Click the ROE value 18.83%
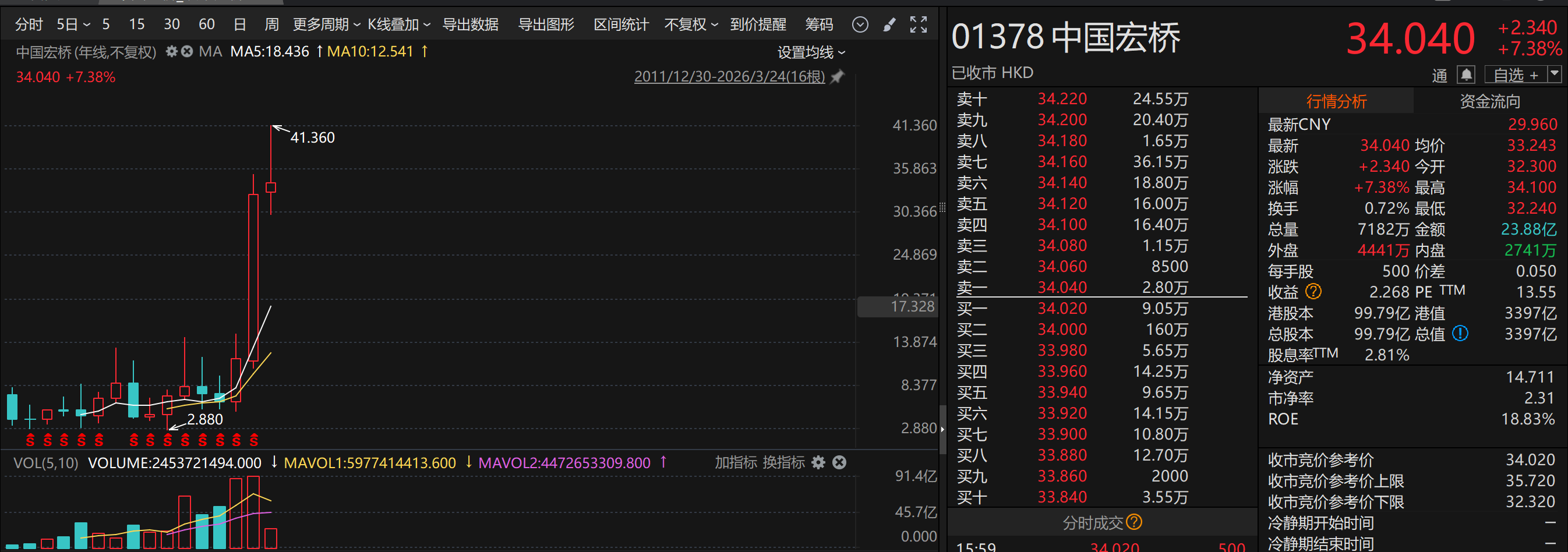 [1528, 419]
